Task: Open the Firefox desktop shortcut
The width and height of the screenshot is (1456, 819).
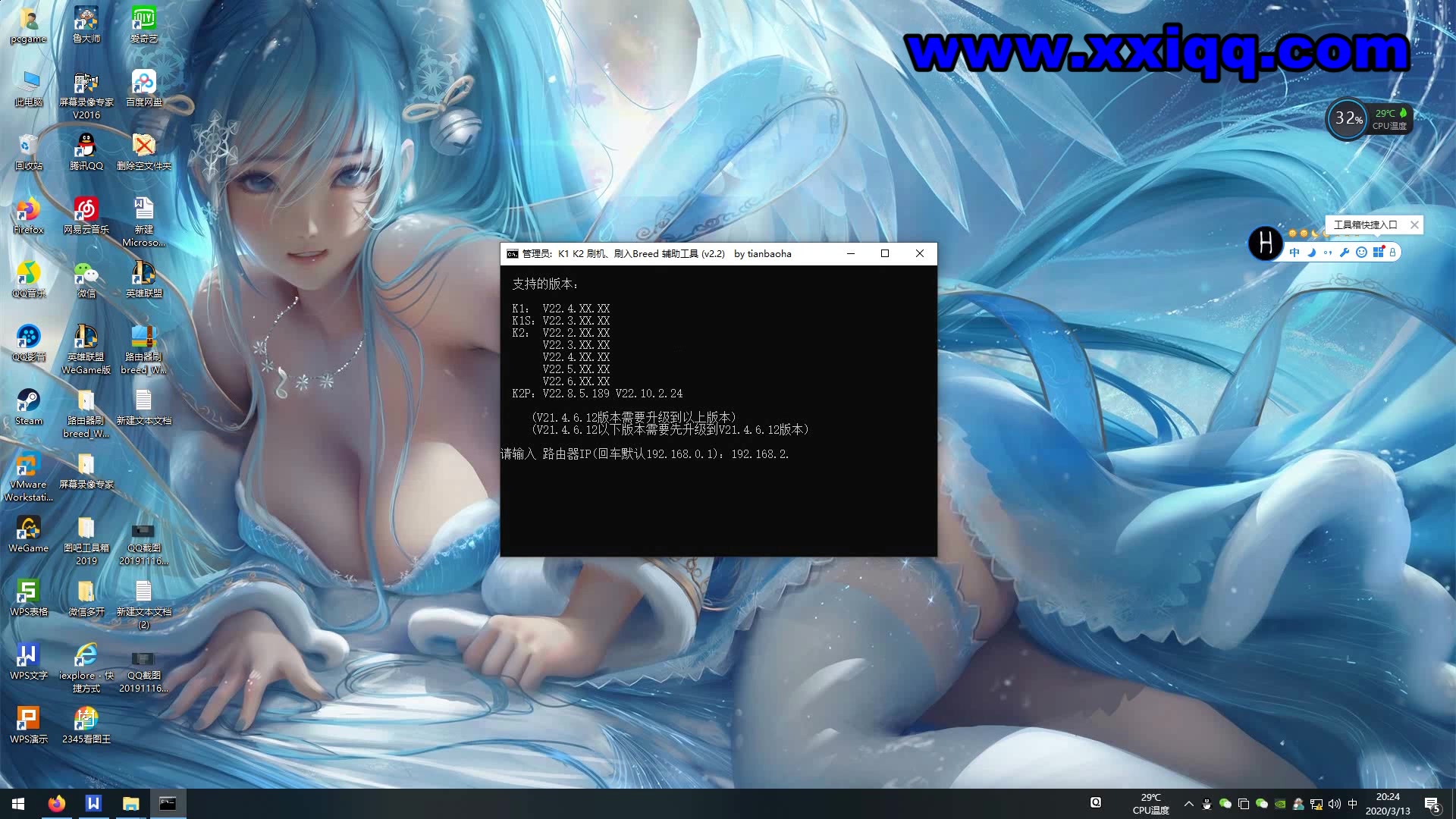Action: 28,209
